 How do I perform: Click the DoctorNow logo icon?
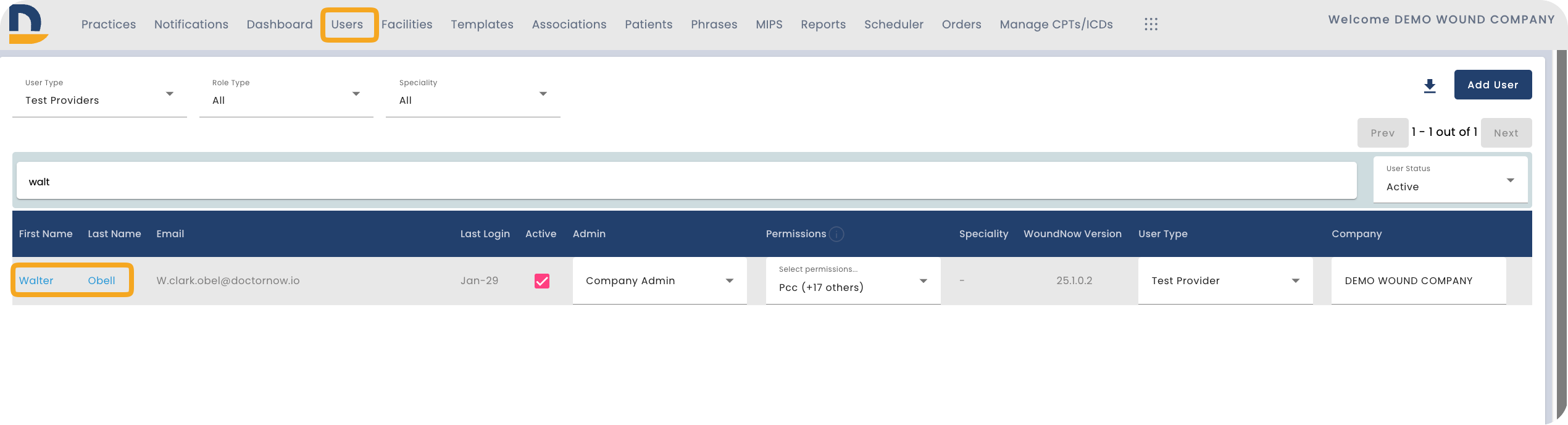tap(28, 24)
